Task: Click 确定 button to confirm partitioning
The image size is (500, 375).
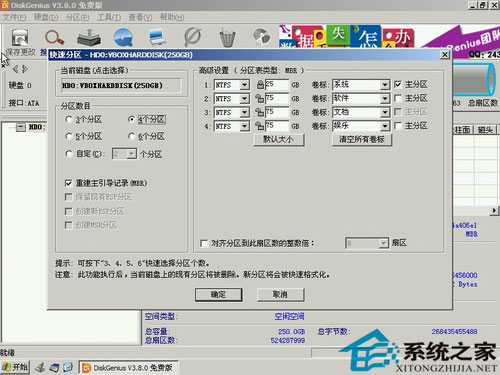Action: [x=218, y=295]
